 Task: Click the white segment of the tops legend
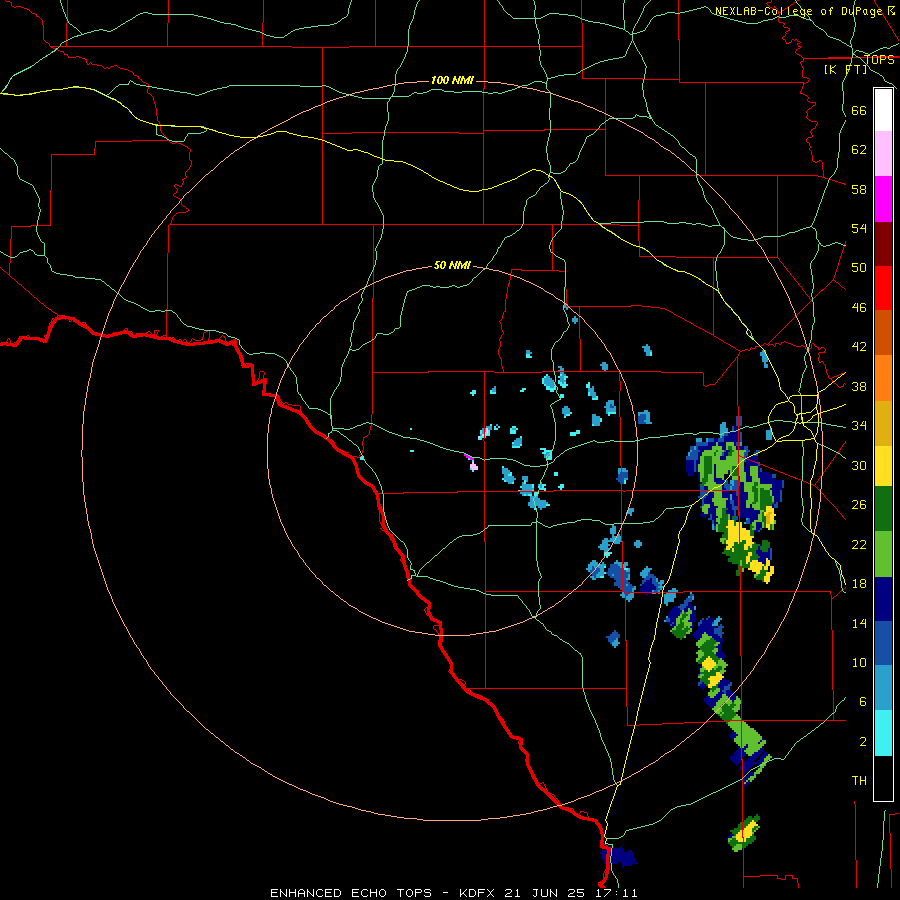883,110
